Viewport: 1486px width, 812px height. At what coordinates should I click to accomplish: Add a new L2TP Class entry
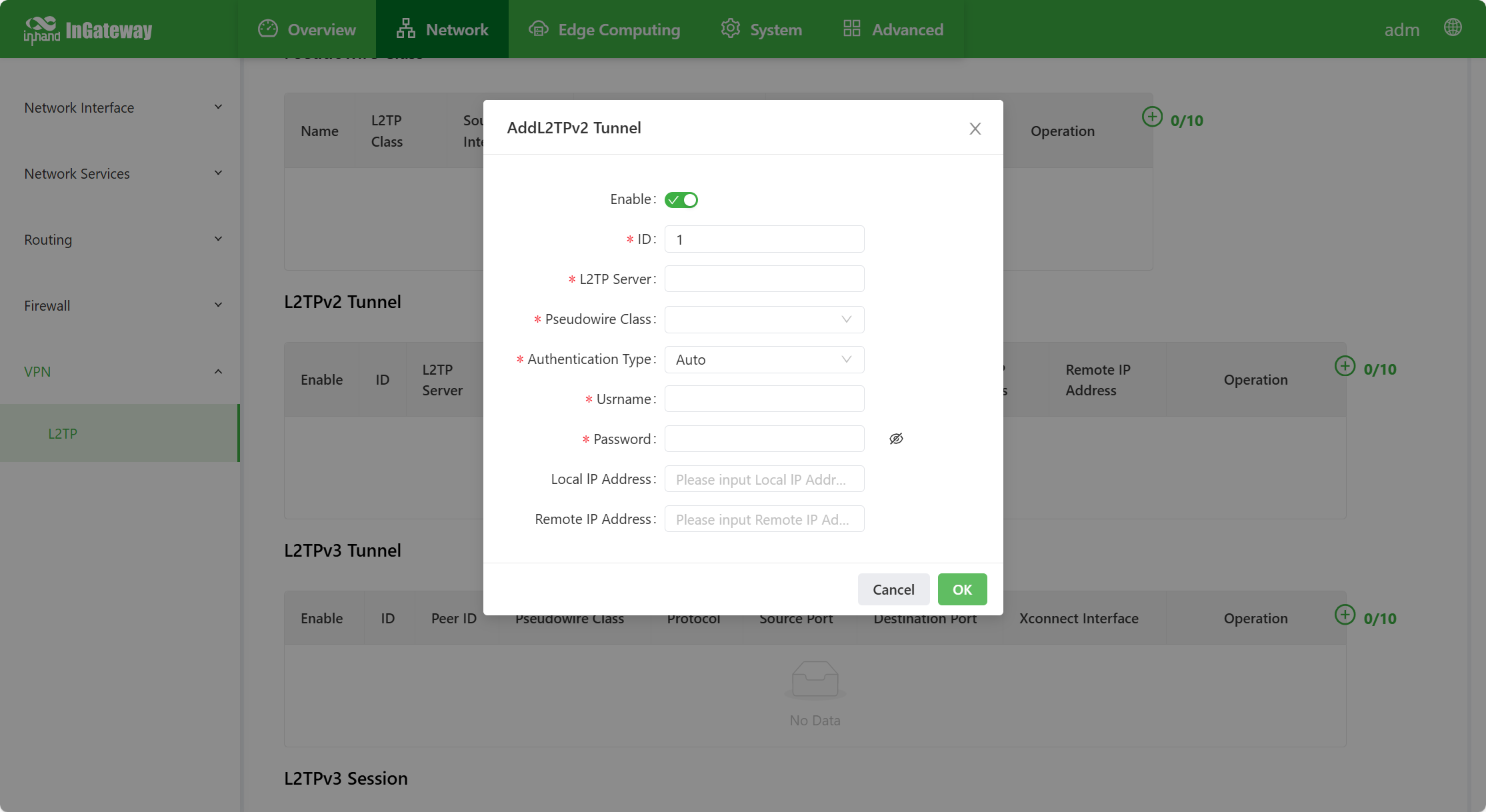[x=1152, y=117]
